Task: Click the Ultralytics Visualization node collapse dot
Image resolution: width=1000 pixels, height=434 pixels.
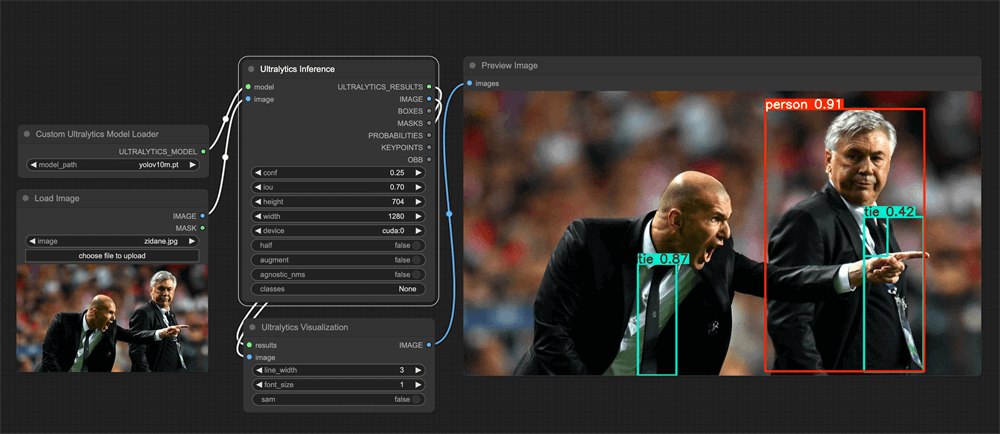Action: coord(252,327)
